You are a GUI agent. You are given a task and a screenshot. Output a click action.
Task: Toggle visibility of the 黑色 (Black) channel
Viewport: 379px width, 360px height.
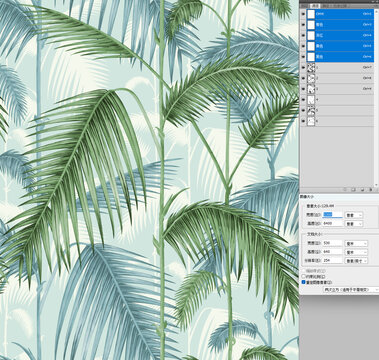coord(303,57)
